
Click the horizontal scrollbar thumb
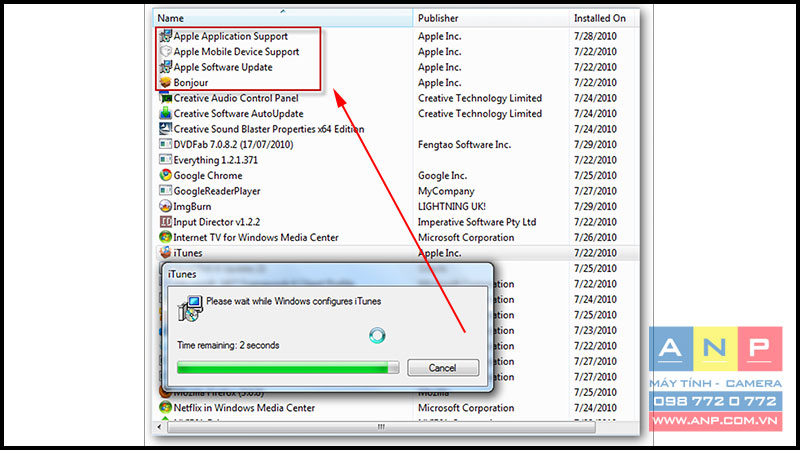(x=381, y=427)
